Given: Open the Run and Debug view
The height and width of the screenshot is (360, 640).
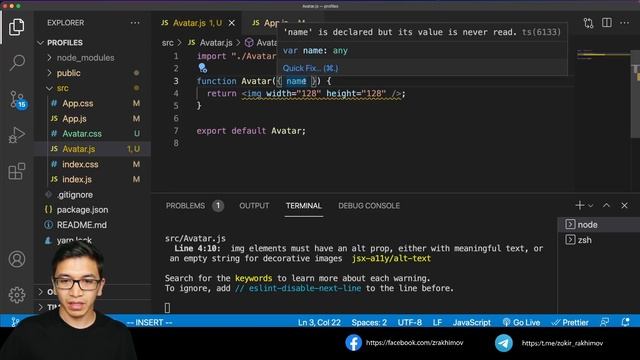Looking at the screenshot, I should (17, 135).
